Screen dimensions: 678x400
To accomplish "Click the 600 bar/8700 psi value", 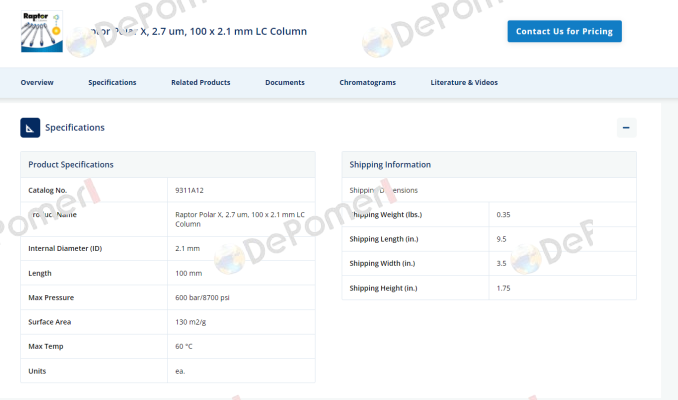I will [202, 298].
